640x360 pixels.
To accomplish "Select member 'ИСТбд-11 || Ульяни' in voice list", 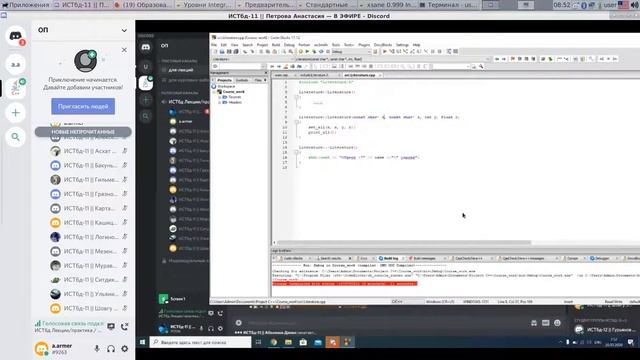I will click(x=89, y=294).
